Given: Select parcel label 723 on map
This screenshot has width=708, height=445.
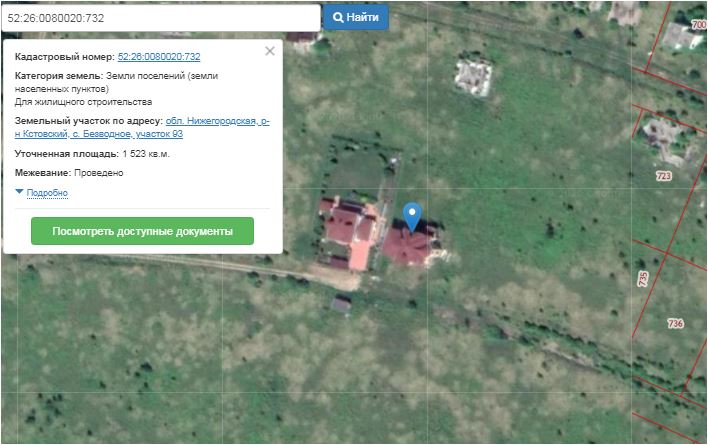Looking at the screenshot, I should [663, 176].
